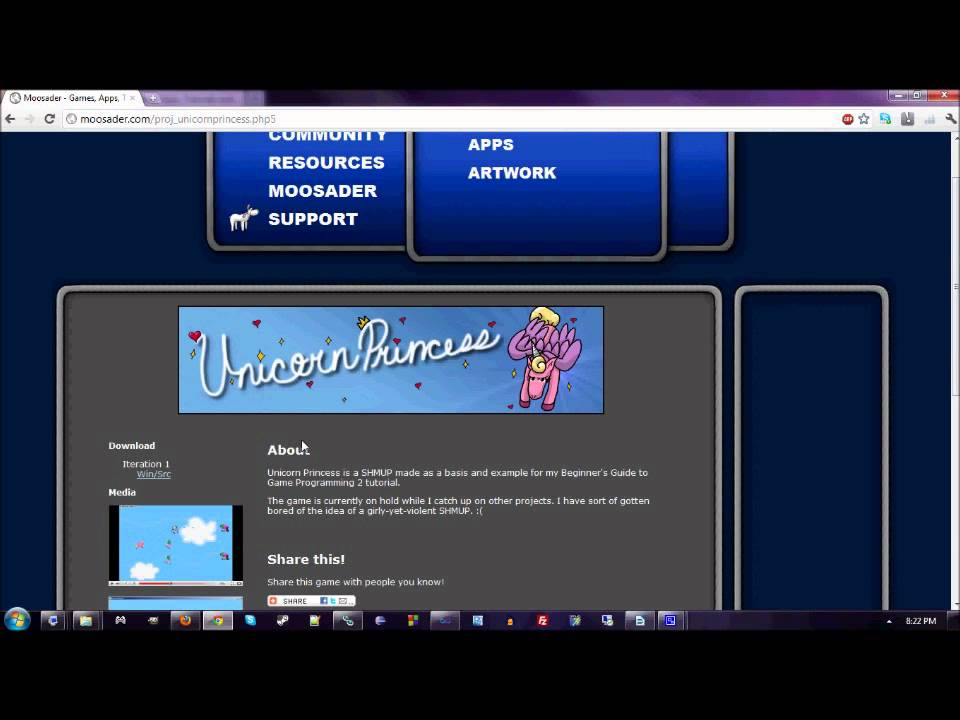Launch FileZilla from the taskbar
This screenshot has width=960, height=720.
[x=542, y=621]
